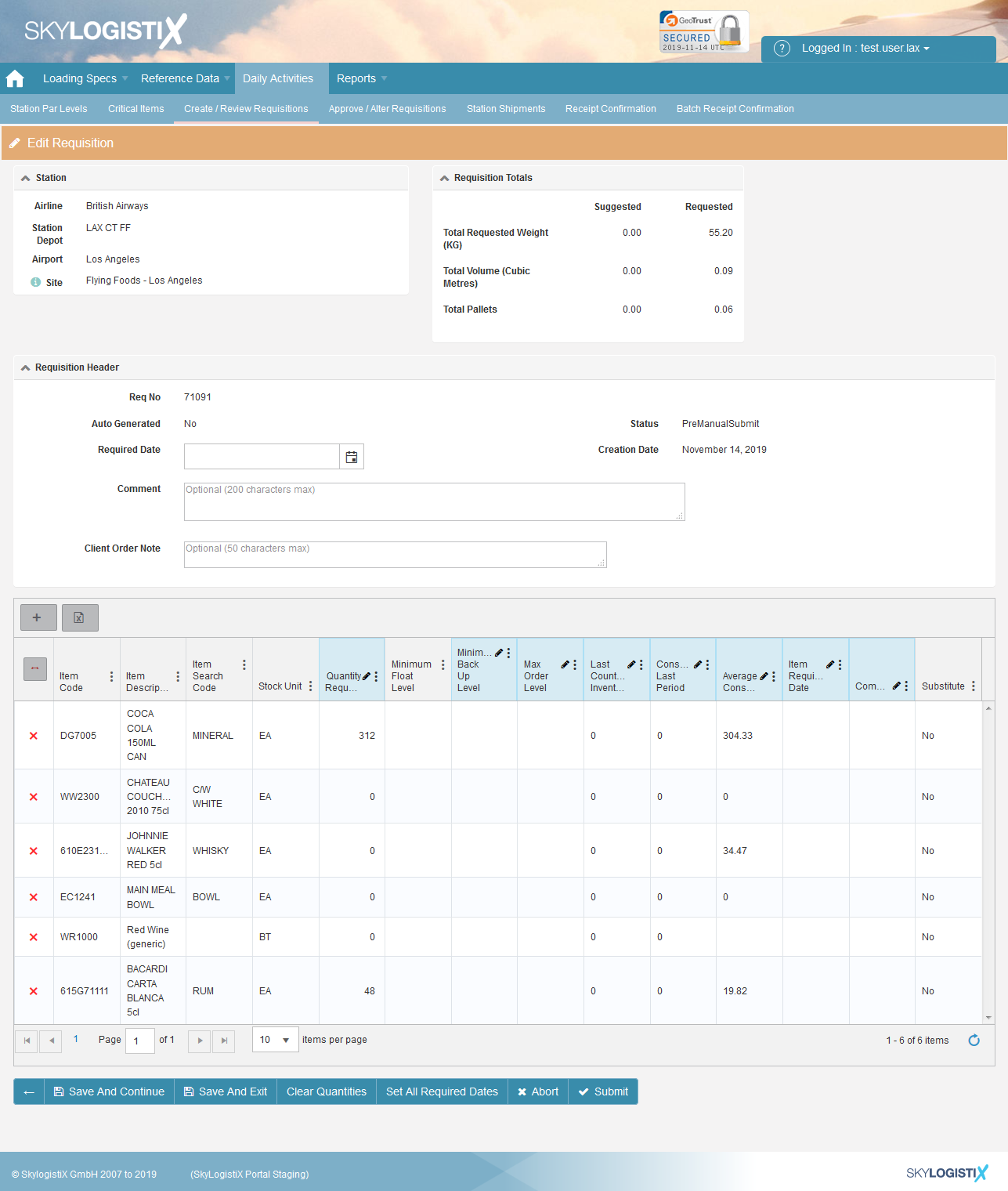The height and width of the screenshot is (1191, 1008).
Task: Go to next page of grid
Action: (x=200, y=1041)
